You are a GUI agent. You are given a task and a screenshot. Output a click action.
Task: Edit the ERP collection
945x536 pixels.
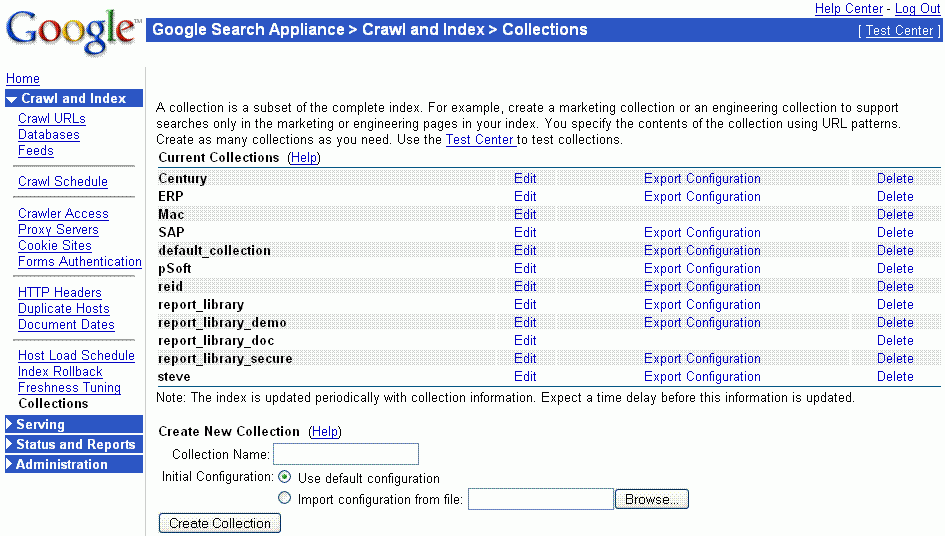[x=525, y=197]
